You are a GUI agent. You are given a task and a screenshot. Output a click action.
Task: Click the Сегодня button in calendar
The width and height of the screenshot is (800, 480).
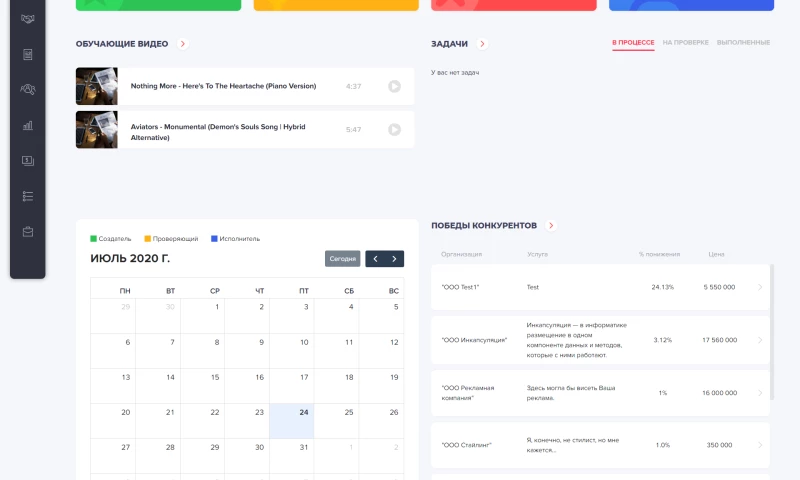click(342, 259)
